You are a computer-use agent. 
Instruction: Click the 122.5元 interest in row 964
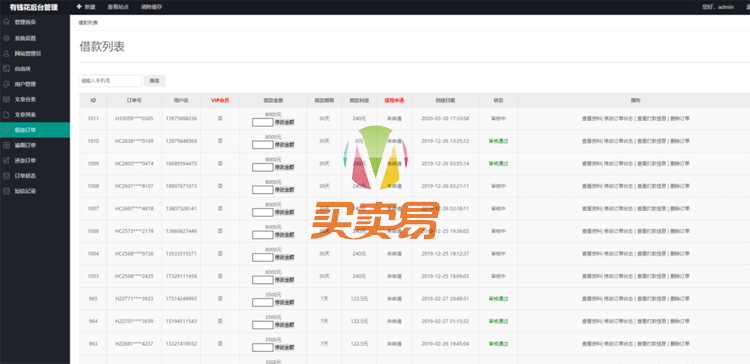pyautogui.click(x=359, y=321)
